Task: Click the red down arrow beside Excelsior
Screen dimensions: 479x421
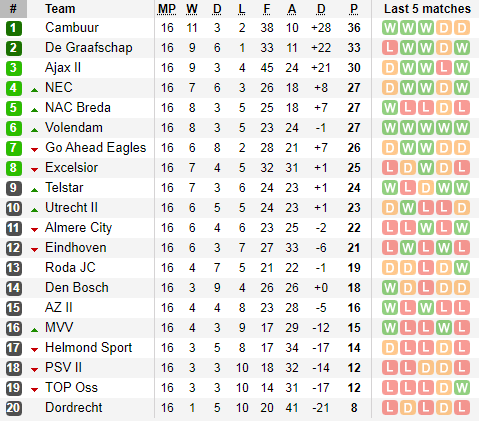Action: tap(34, 170)
